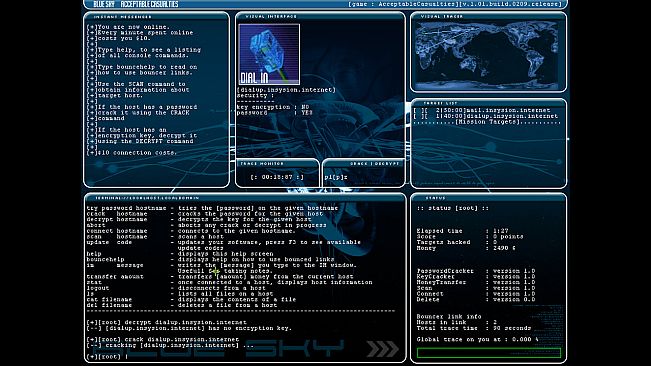Click the Trace Monitor panel title
651x366 pixels.
point(262,163)
